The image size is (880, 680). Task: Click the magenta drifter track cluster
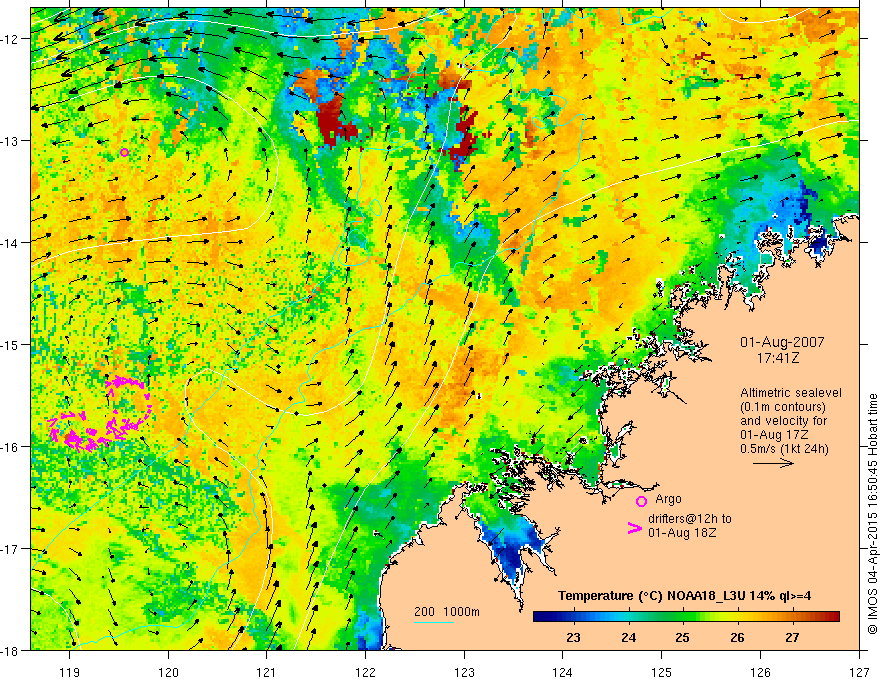[x=101, y=414]
